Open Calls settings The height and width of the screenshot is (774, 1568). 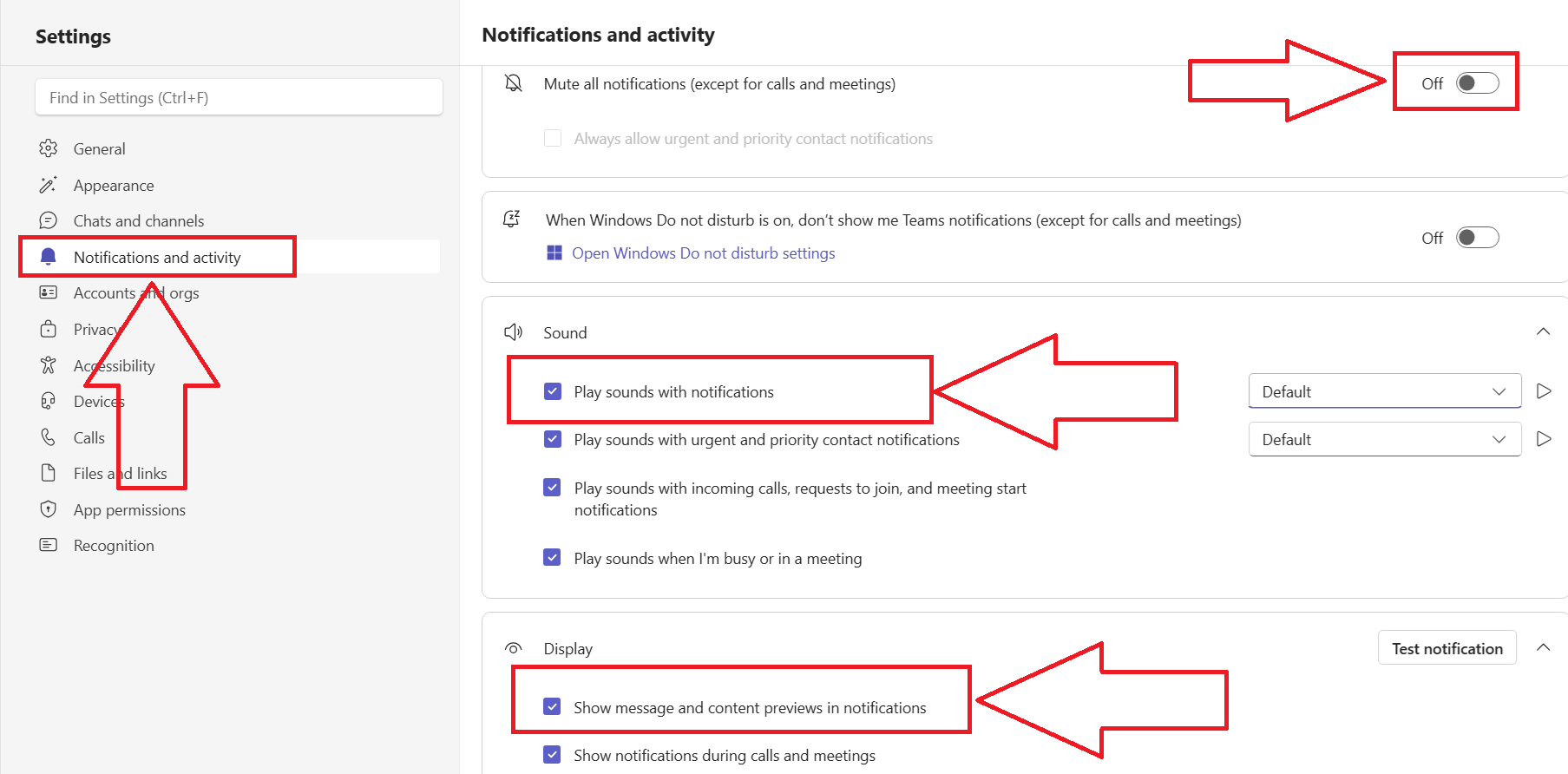pos(89,437)
